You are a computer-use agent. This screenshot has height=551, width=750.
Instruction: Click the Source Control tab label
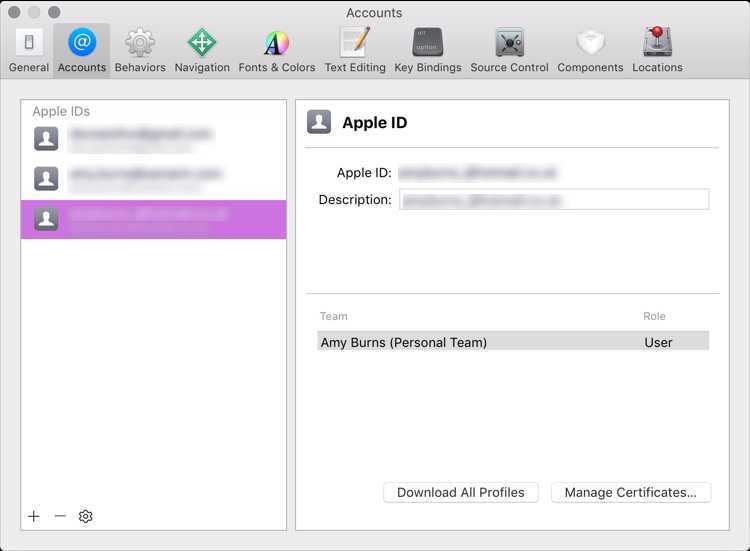(x=509, y=67)
